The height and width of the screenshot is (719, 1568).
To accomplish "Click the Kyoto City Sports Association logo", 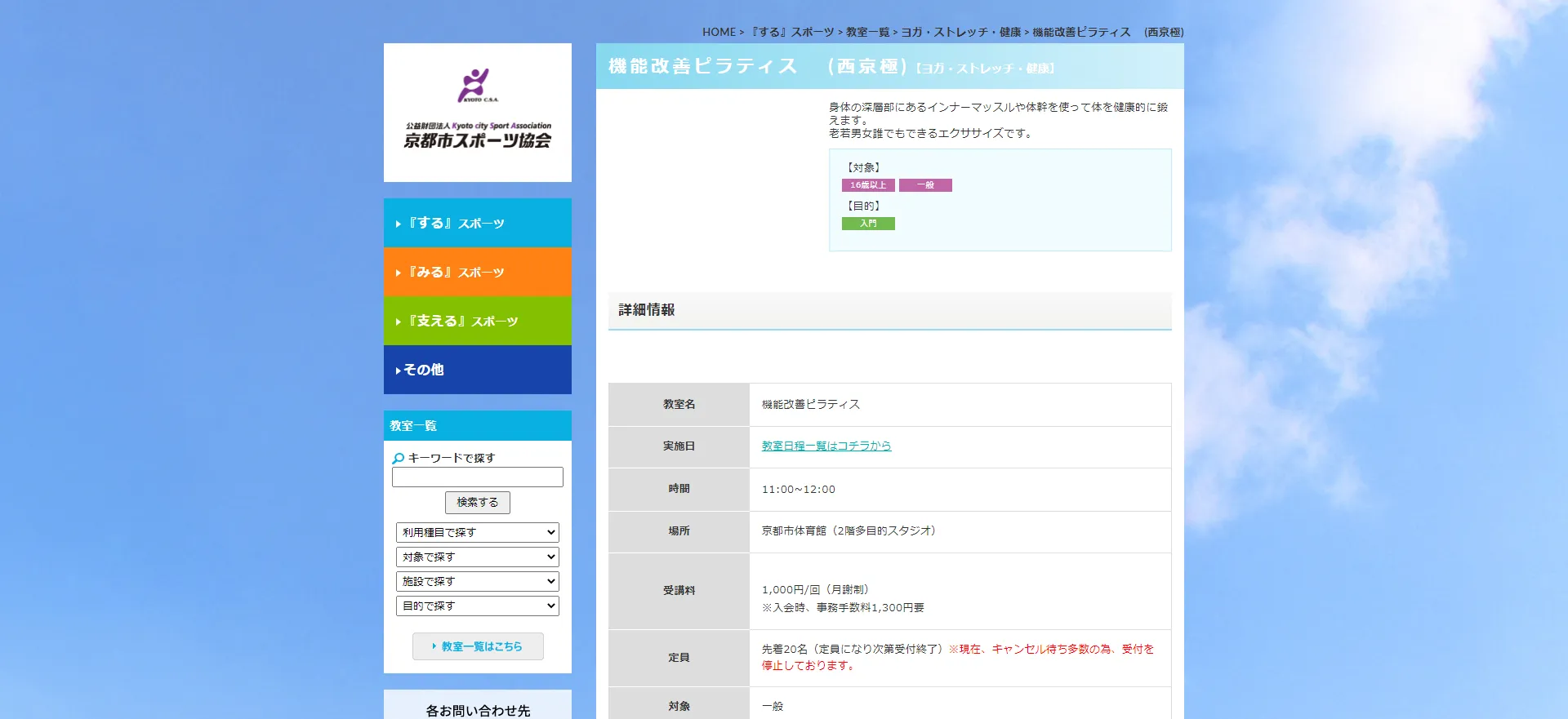I will (477, 110).
